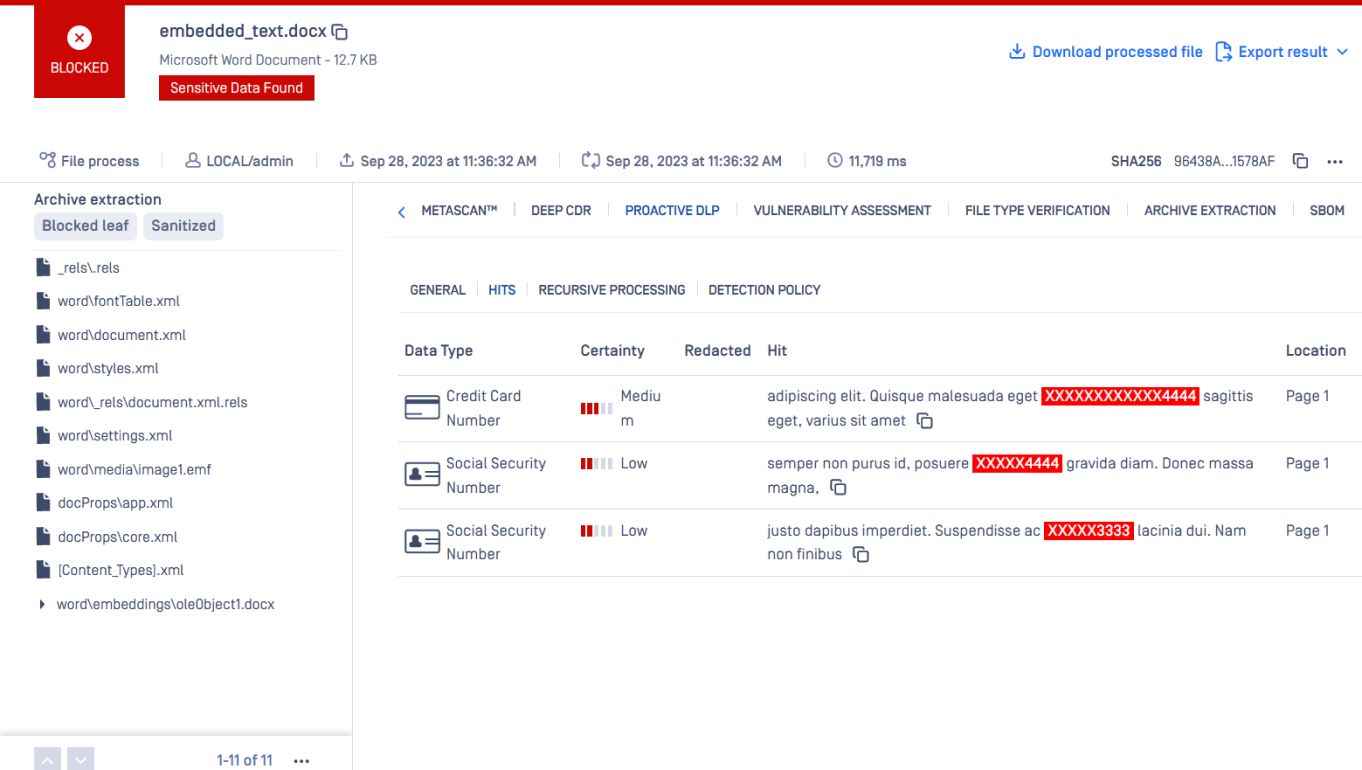Go to previous page with up arrow

point(48,760)
